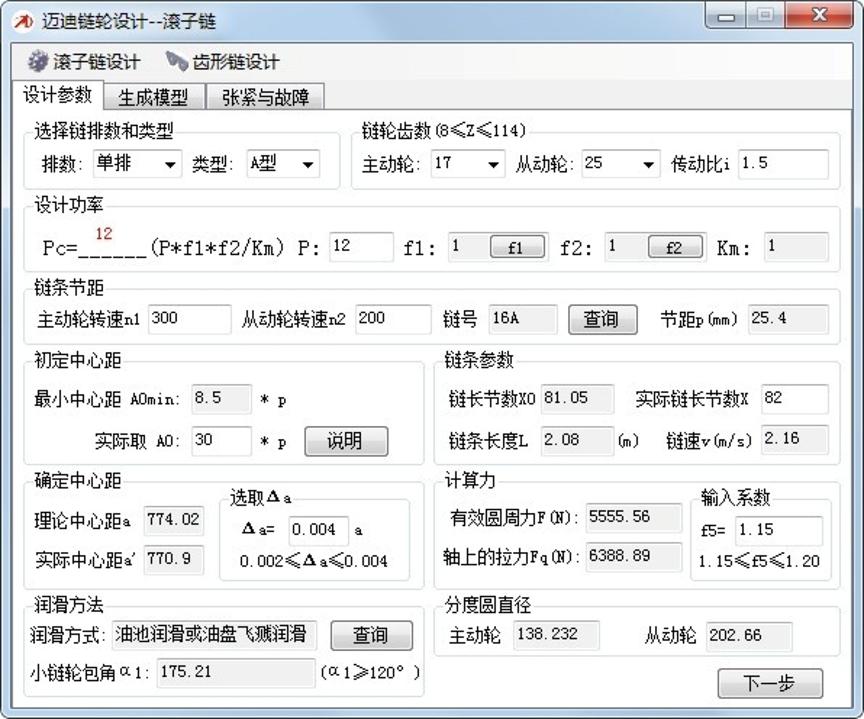This screenshot has width=864, height=719.
Task: Click the 实际中心距a' field
Action: click(x=174, y=560)
